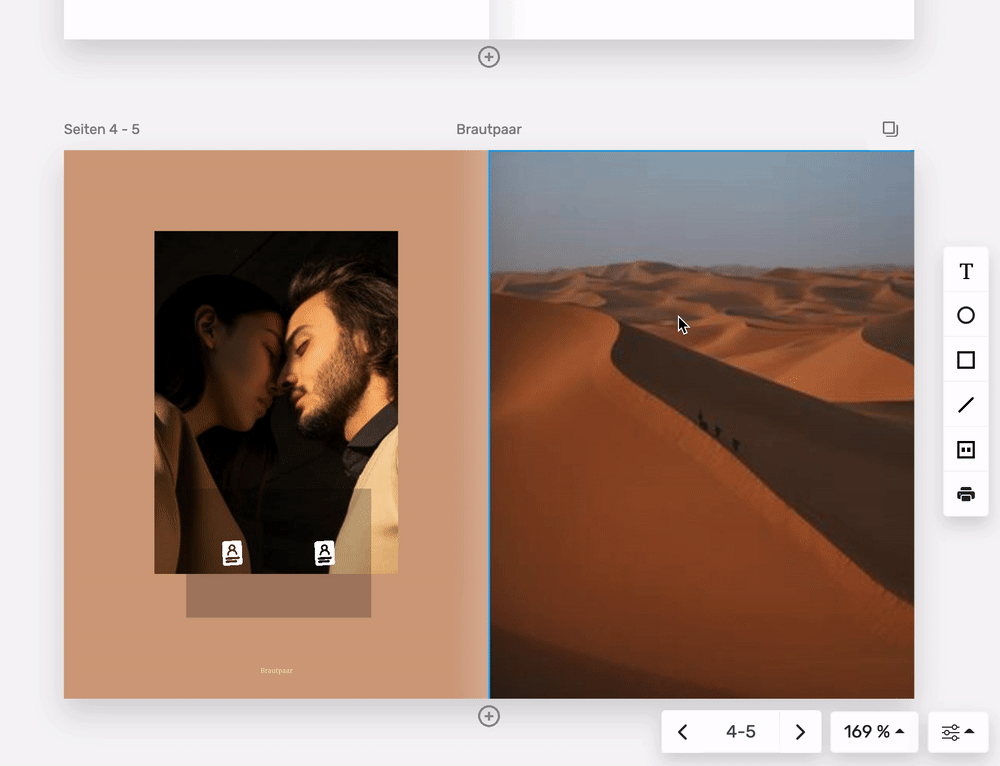Go to the previous page spread
Viewport: 1000px width, 766px height.
682,732
